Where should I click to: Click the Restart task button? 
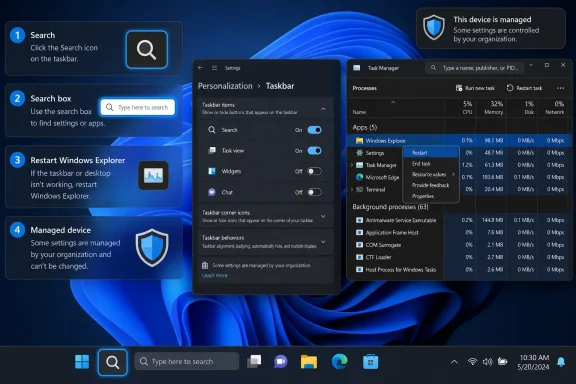tap(524, 88)
